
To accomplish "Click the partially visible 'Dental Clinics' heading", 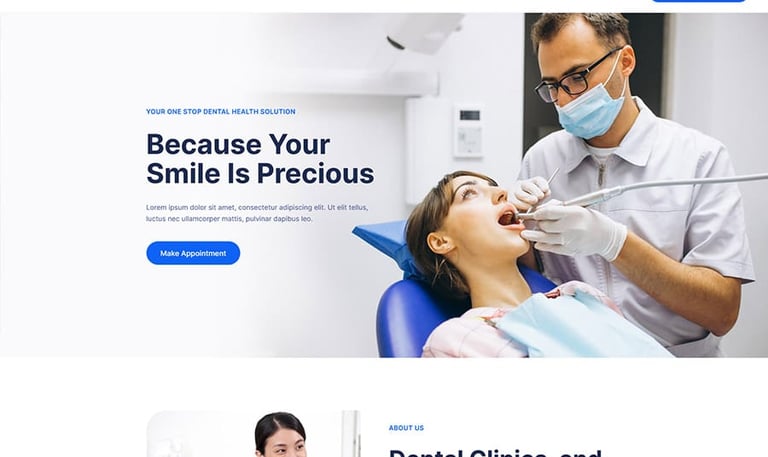I will [495, 453].
